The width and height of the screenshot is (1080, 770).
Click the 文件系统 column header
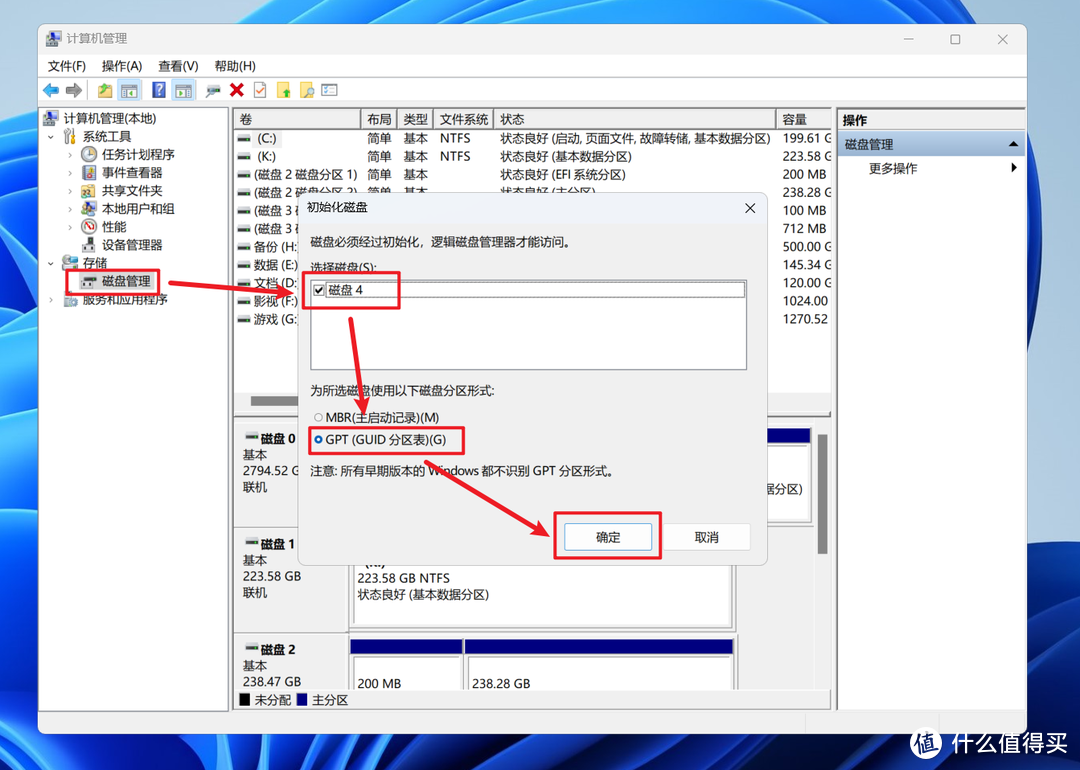coord(464,119)
